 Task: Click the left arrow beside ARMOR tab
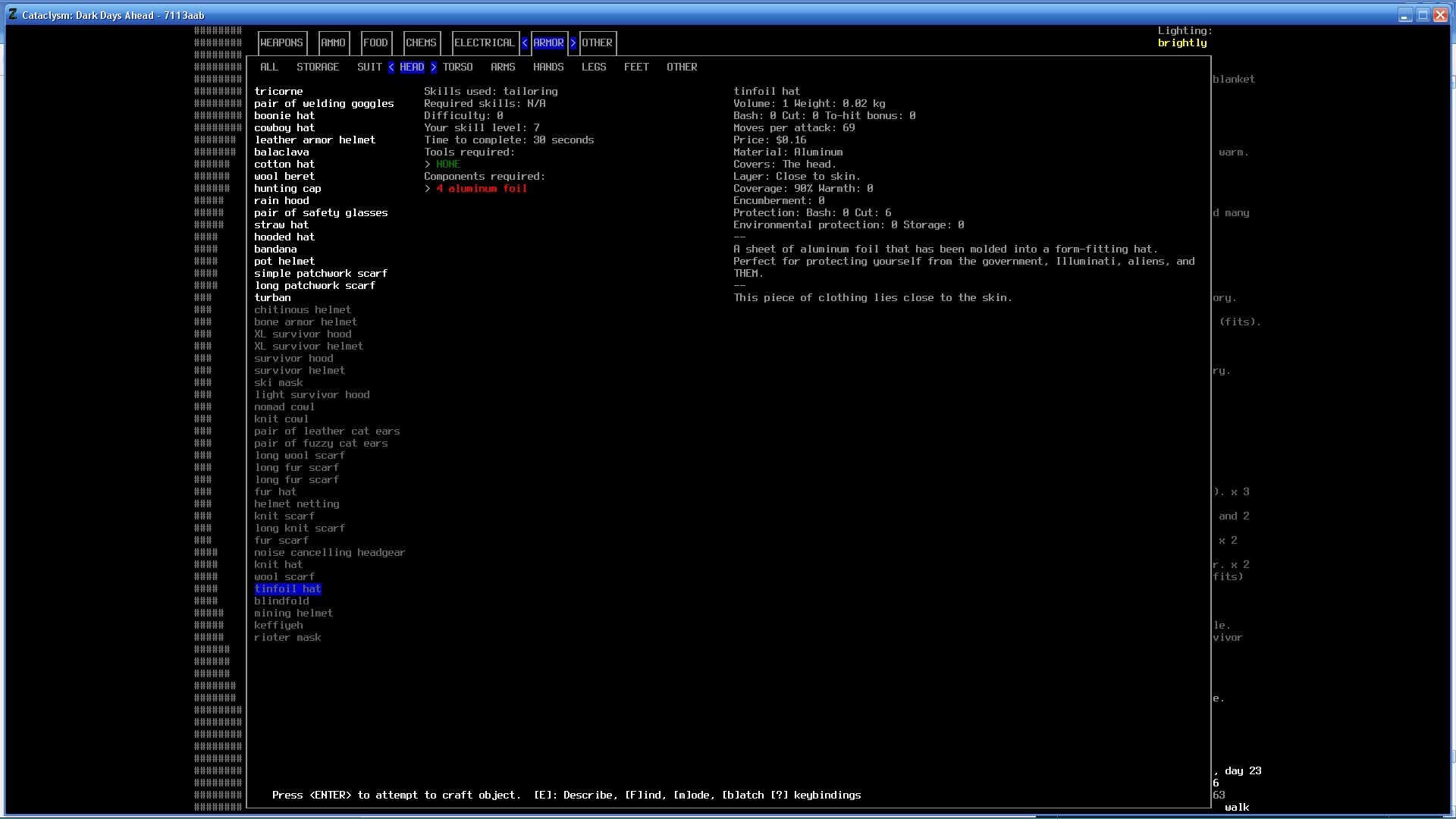525,43
